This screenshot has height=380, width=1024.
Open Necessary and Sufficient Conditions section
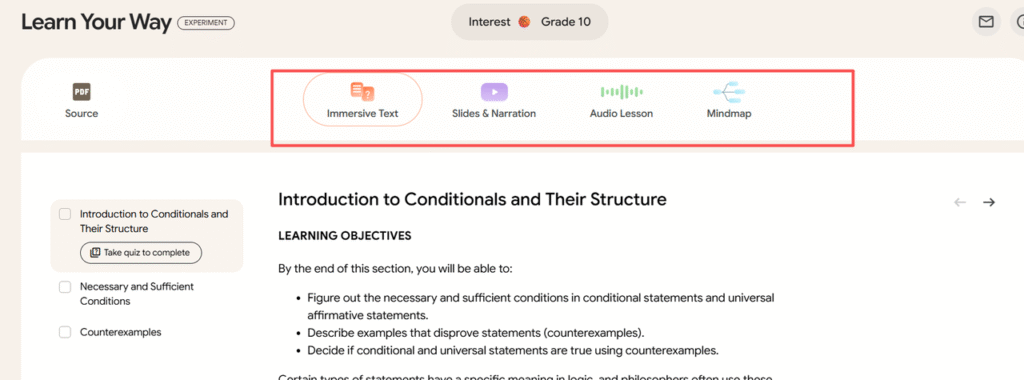pos(136,294)
